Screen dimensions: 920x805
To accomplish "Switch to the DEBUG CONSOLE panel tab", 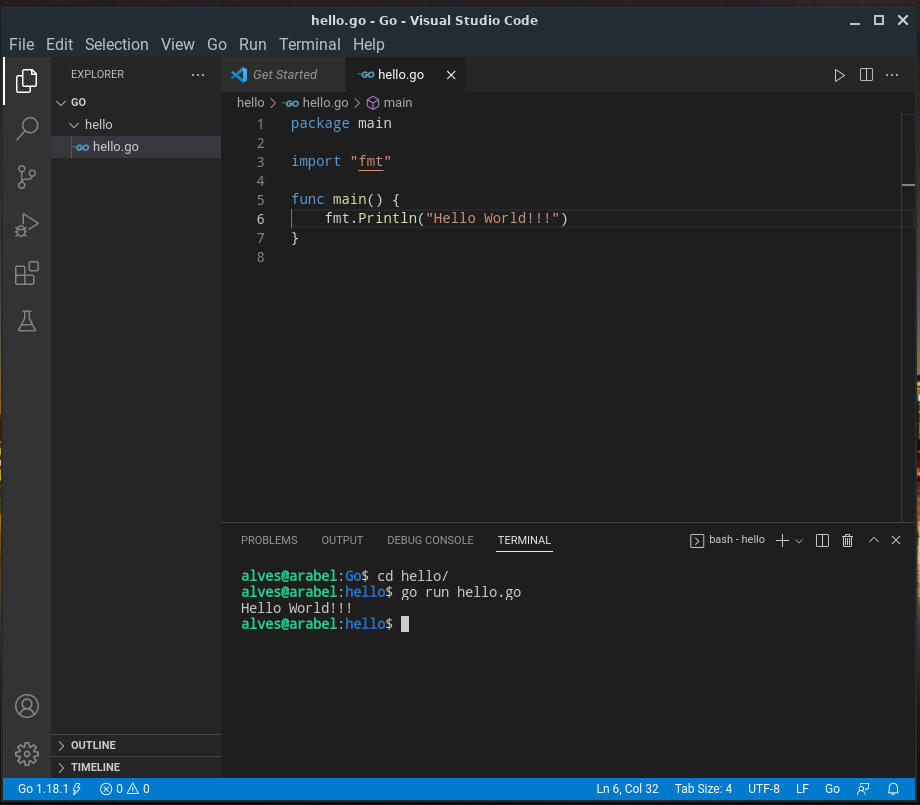I will 430,540.
